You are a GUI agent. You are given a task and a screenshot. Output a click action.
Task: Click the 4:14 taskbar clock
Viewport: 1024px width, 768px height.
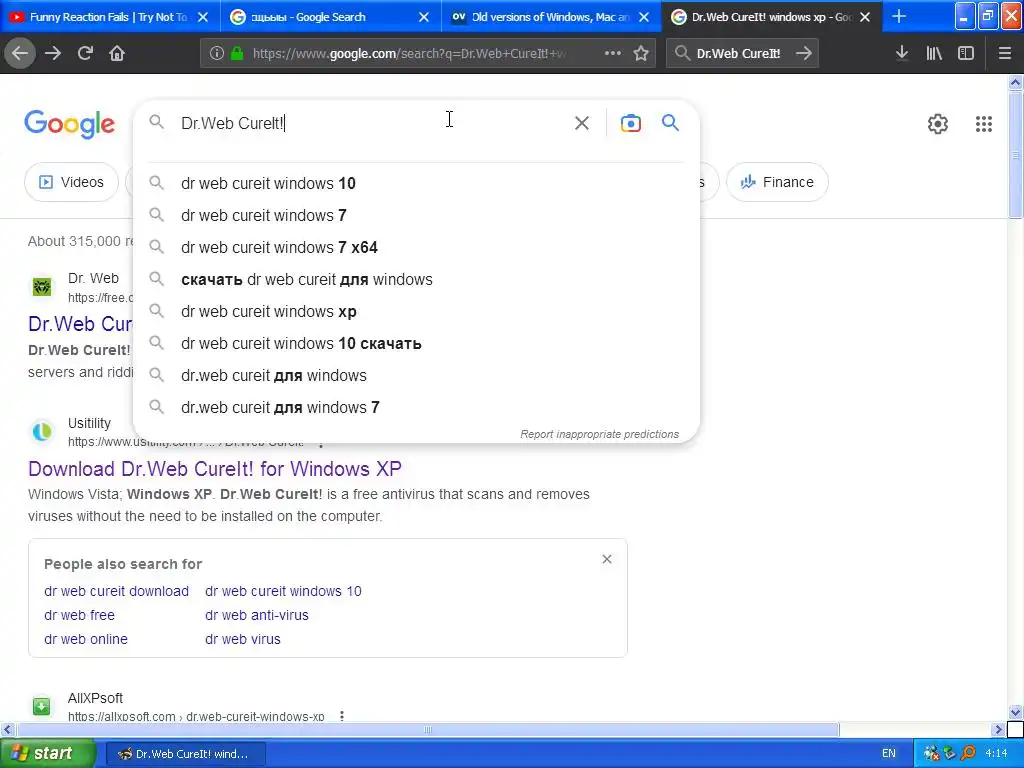996,753
